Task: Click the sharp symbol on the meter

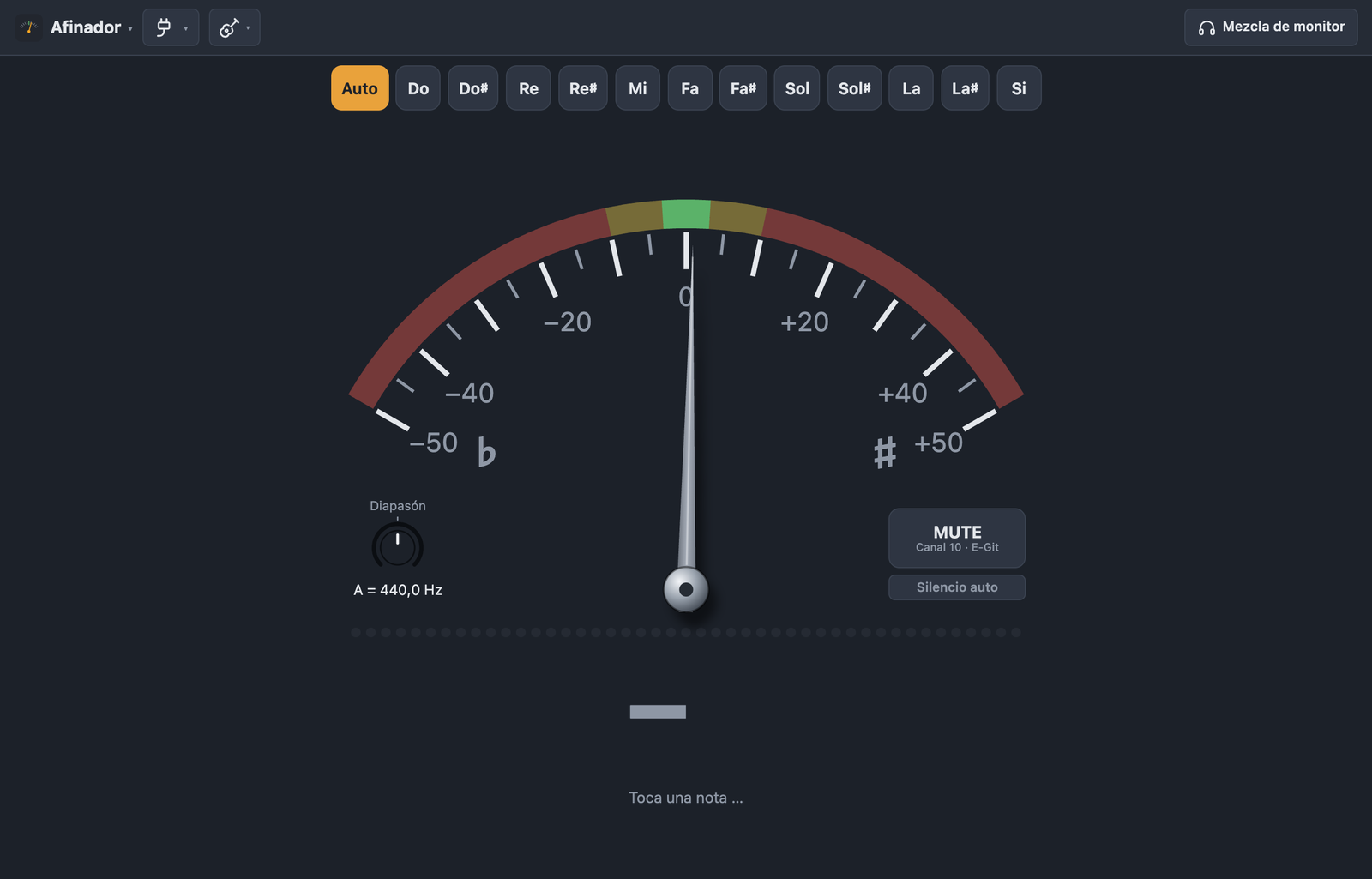Action: point(885,452)
